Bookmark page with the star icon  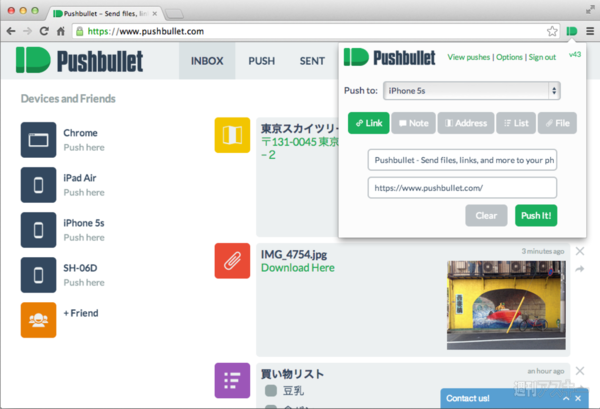(x=552, y=31)
